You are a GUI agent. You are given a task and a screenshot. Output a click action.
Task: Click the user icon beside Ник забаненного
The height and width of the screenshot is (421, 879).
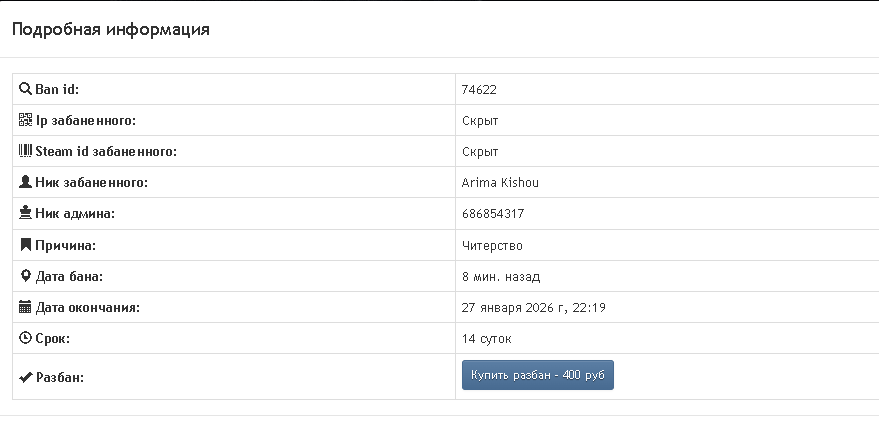[x=26, y=182]
